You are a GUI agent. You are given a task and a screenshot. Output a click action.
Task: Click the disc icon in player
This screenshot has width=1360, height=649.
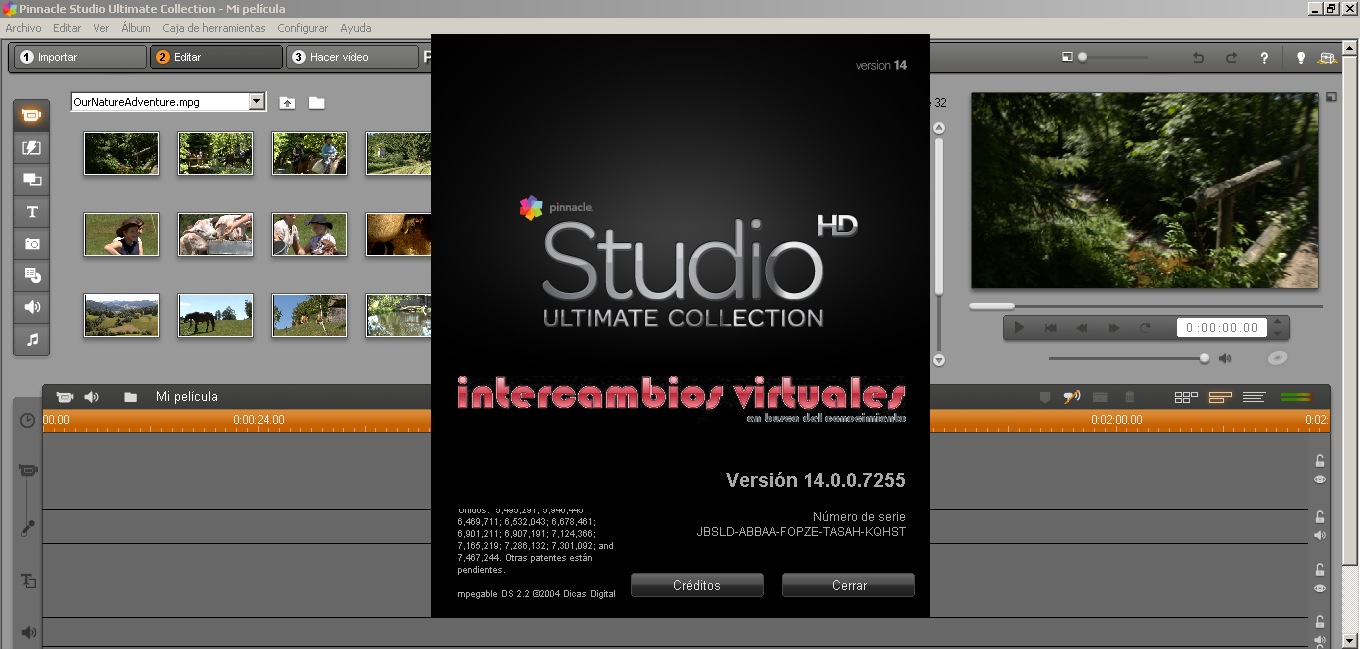1277,357
